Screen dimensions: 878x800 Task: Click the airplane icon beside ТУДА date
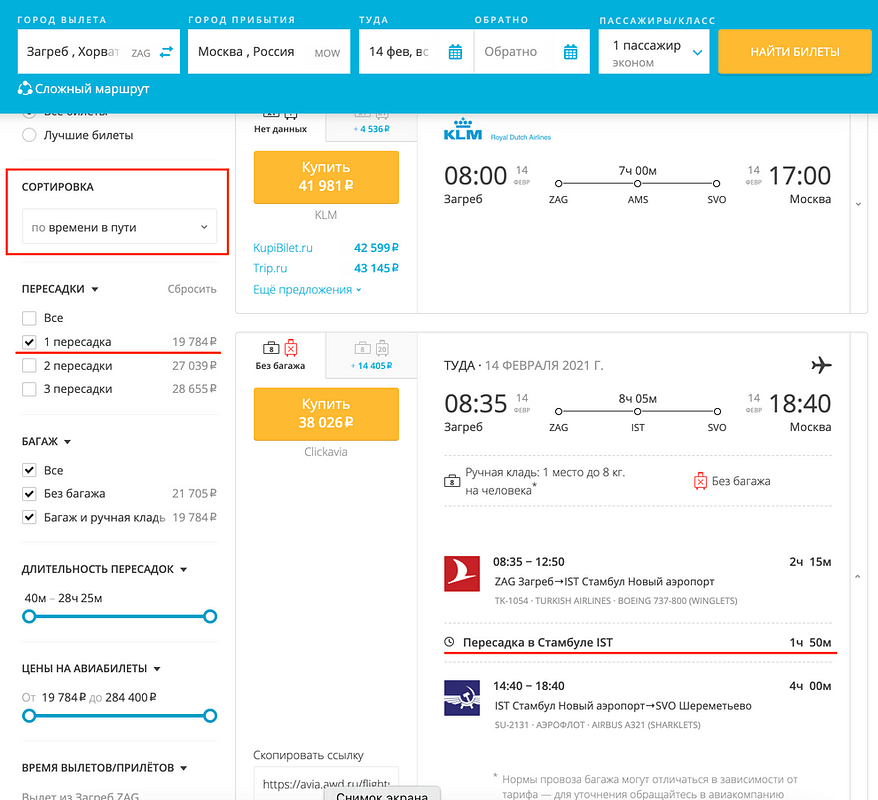coord(822,365)
